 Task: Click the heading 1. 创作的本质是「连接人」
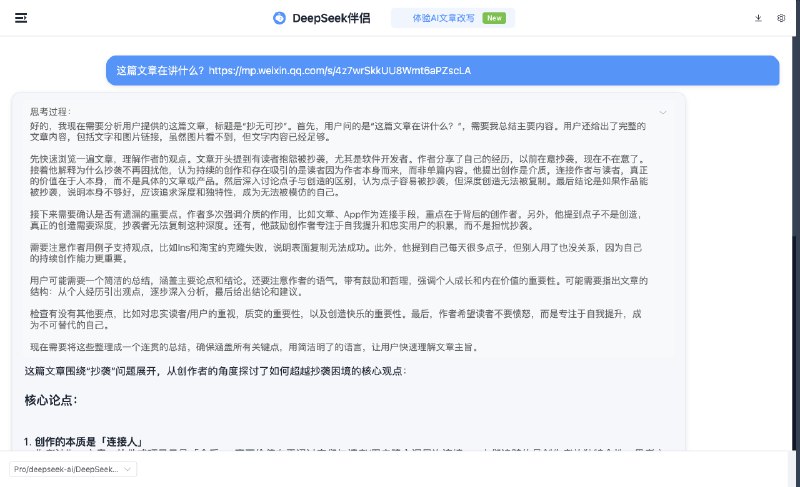pos(83,442)
